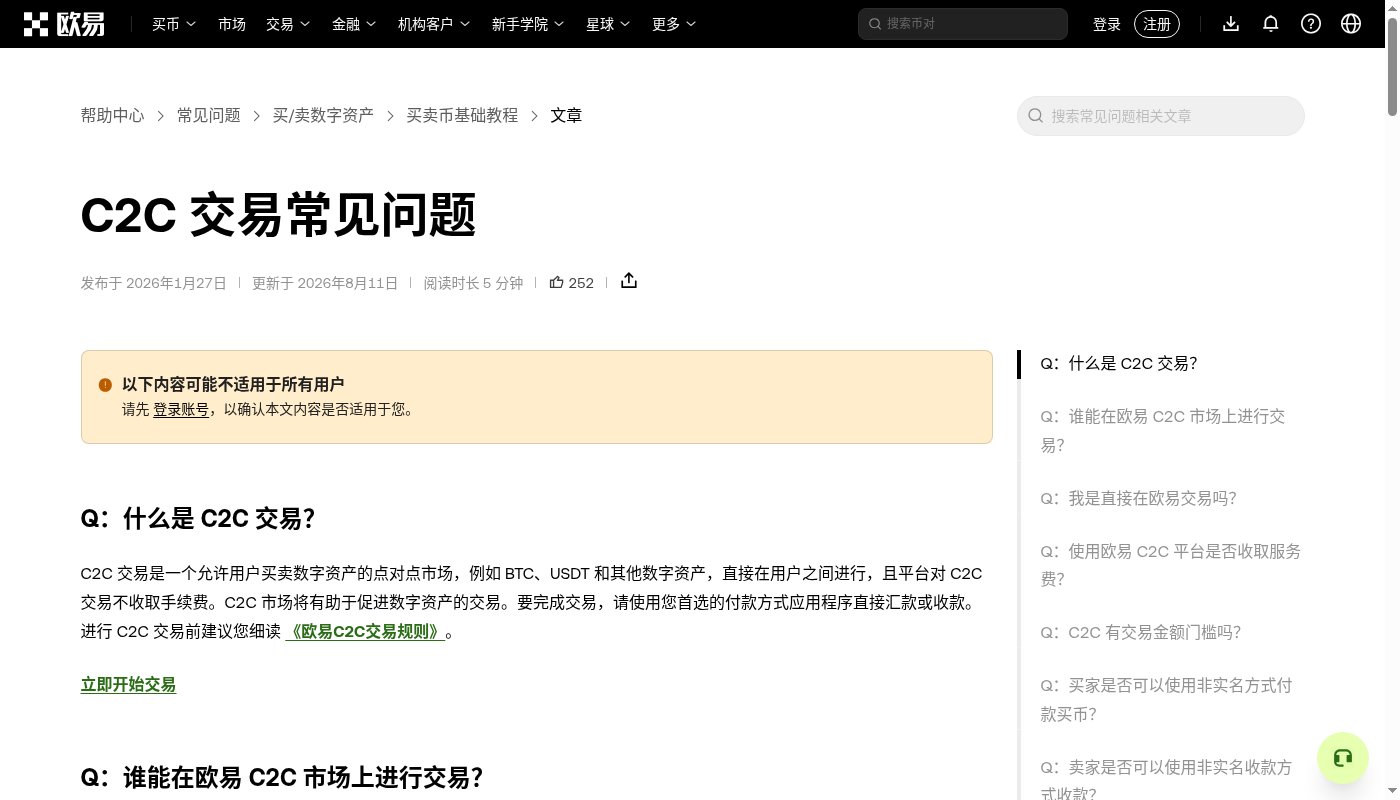Open the language globe icon
The image size is (1400, 800).
[1351, 24]
